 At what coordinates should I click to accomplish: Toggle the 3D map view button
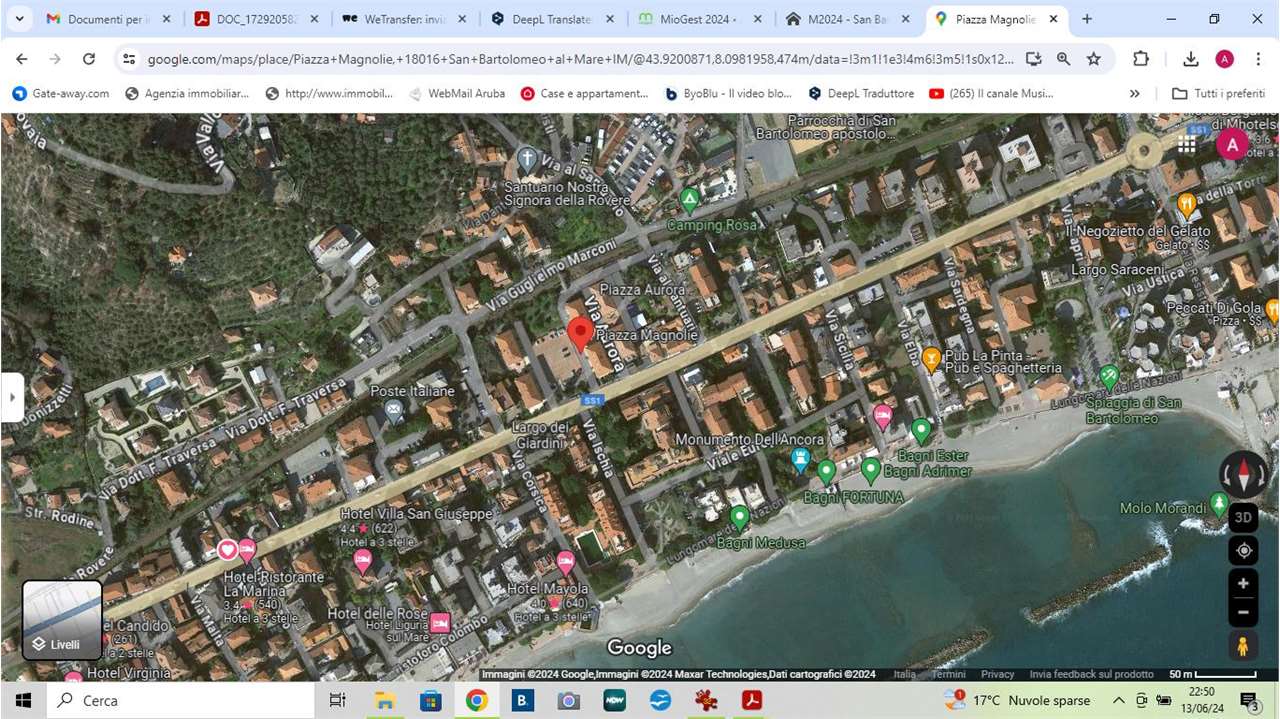(1243, 517)
